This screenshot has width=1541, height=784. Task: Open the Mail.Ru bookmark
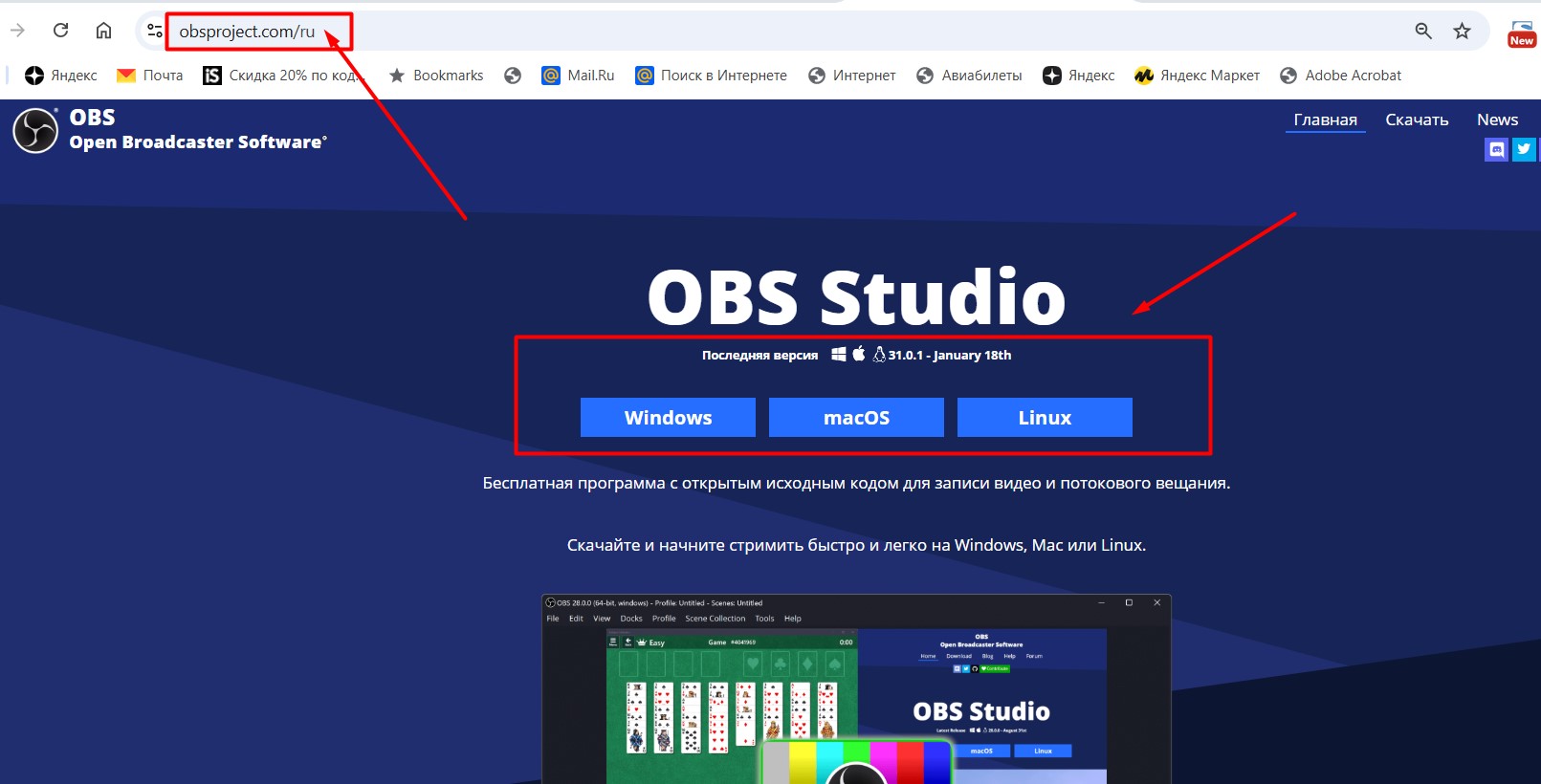[x=578, y=76]
